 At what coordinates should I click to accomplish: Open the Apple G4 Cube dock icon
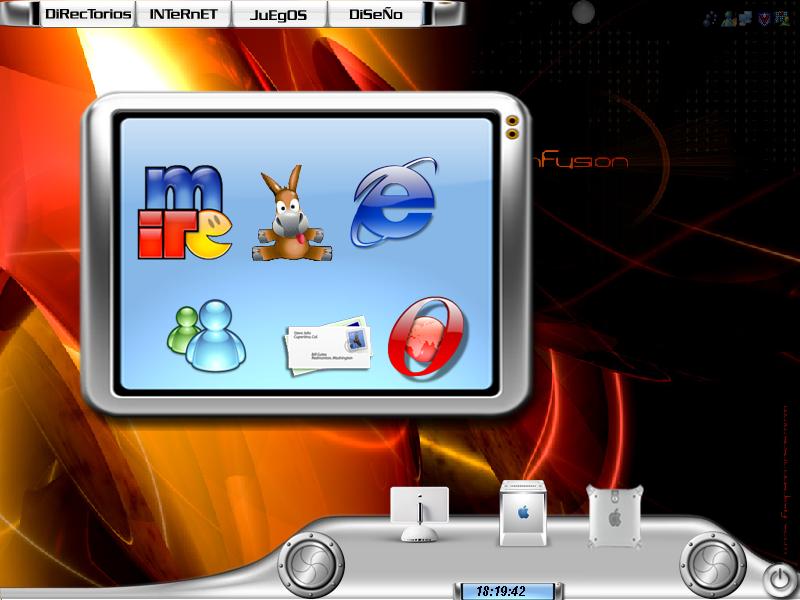click(523, 513)
